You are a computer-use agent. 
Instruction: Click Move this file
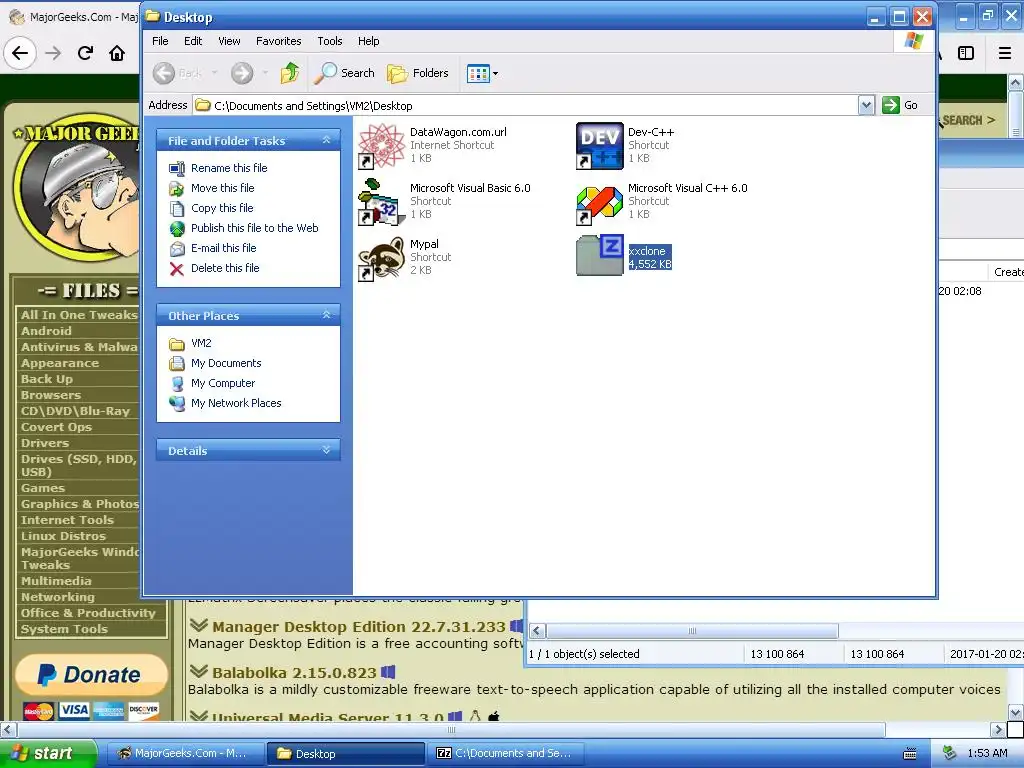(x=223, y=188)
